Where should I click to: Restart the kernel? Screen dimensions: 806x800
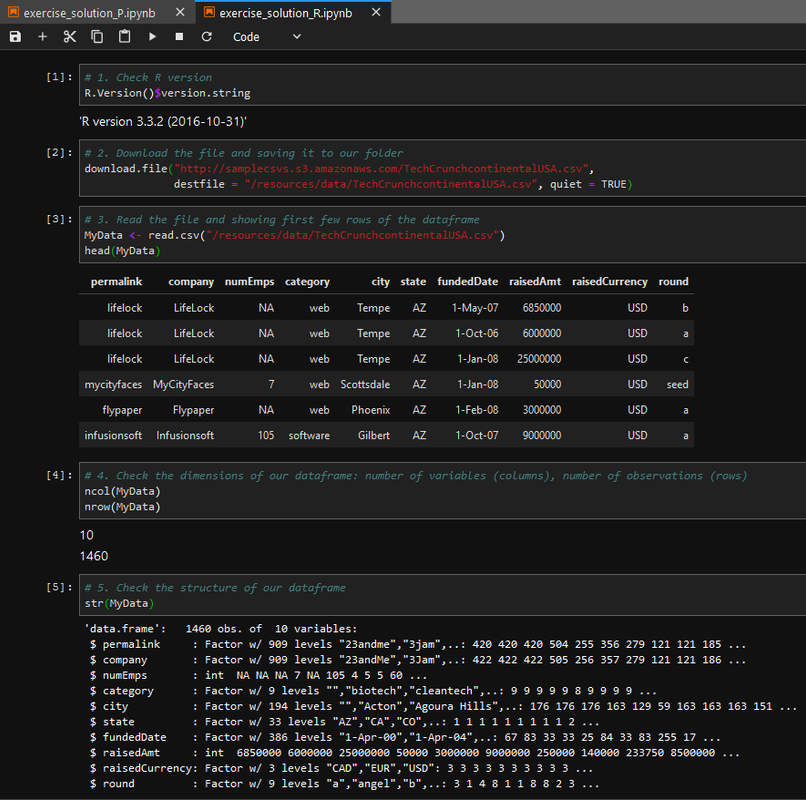[x=206, y=37]
